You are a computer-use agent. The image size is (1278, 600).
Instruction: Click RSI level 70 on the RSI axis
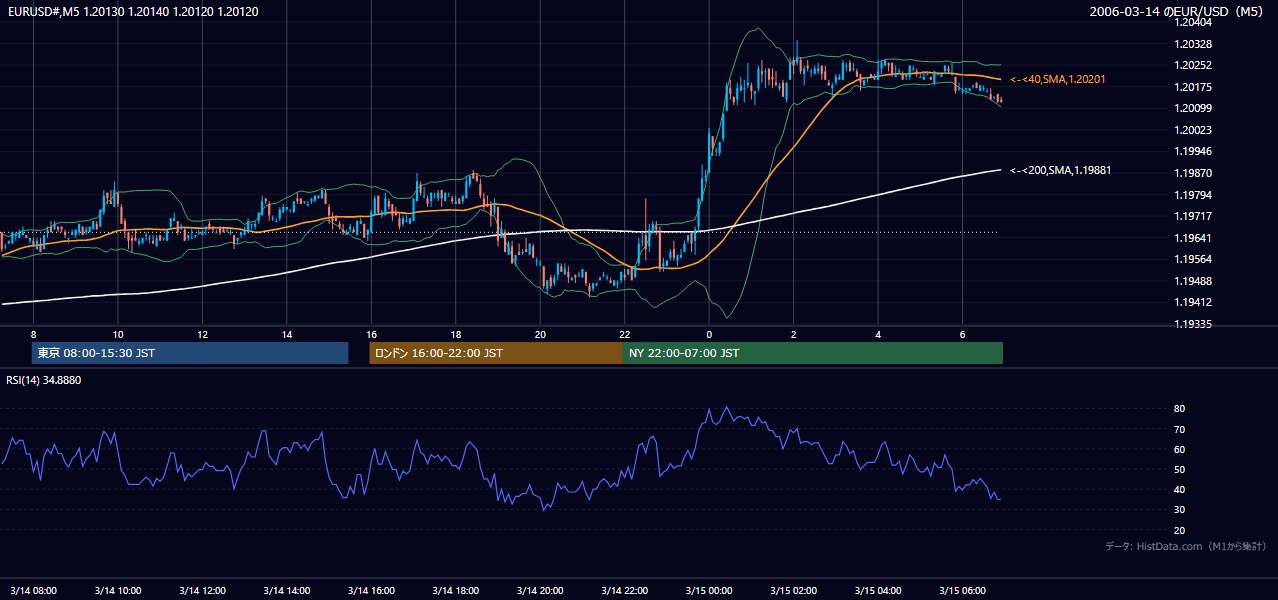(1180, 430)
